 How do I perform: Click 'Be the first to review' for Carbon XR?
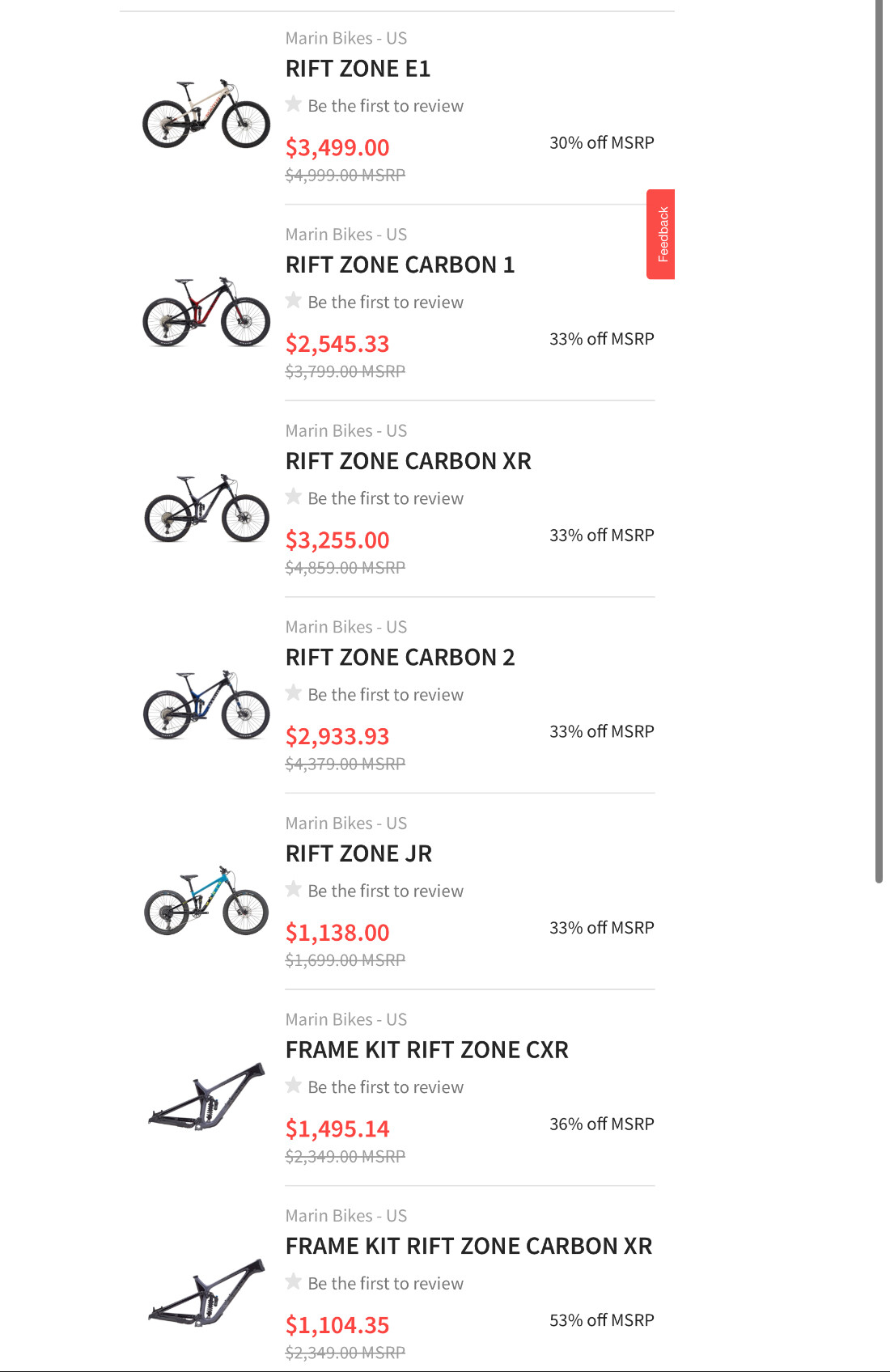[x=385, y=498]
